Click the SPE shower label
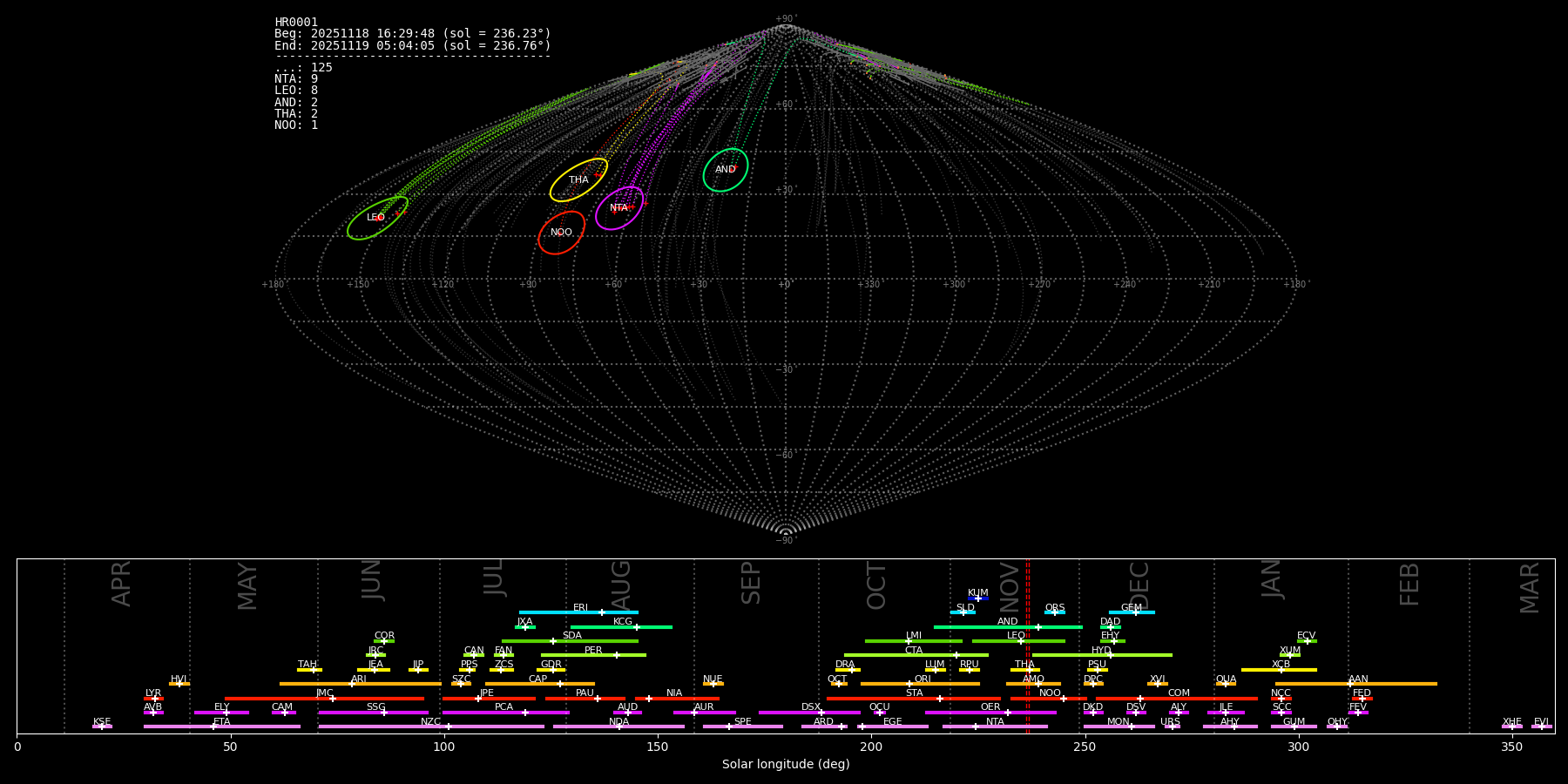 click(743, 722)
